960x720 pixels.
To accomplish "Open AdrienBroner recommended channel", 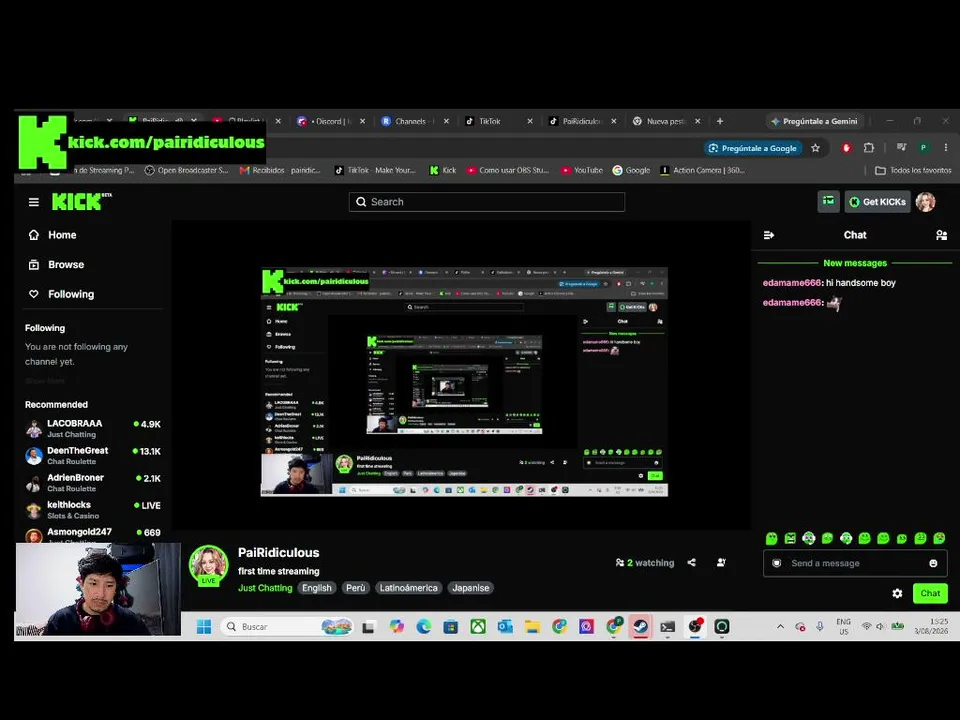I will coord(93,482).
